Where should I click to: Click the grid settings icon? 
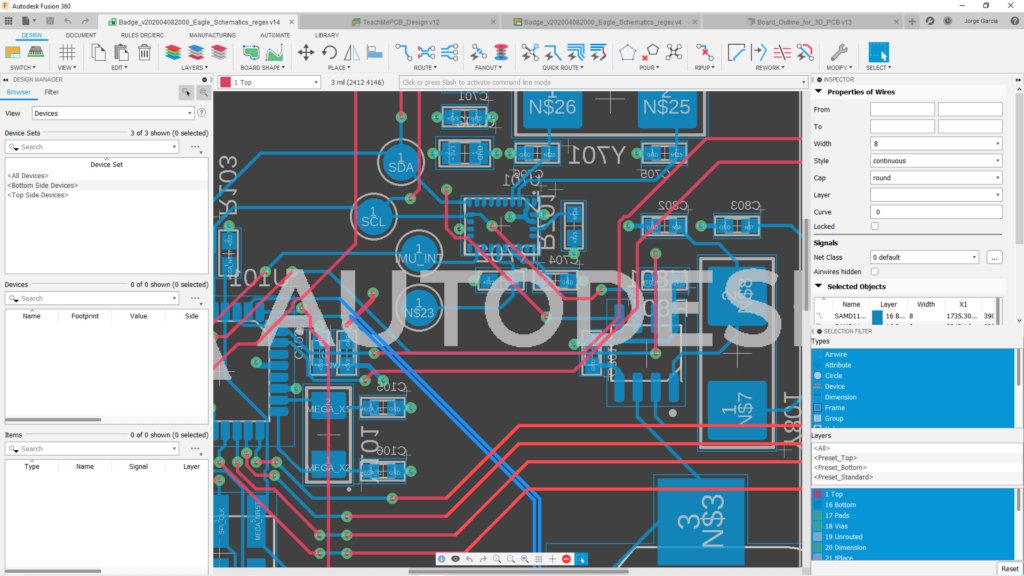67,52
